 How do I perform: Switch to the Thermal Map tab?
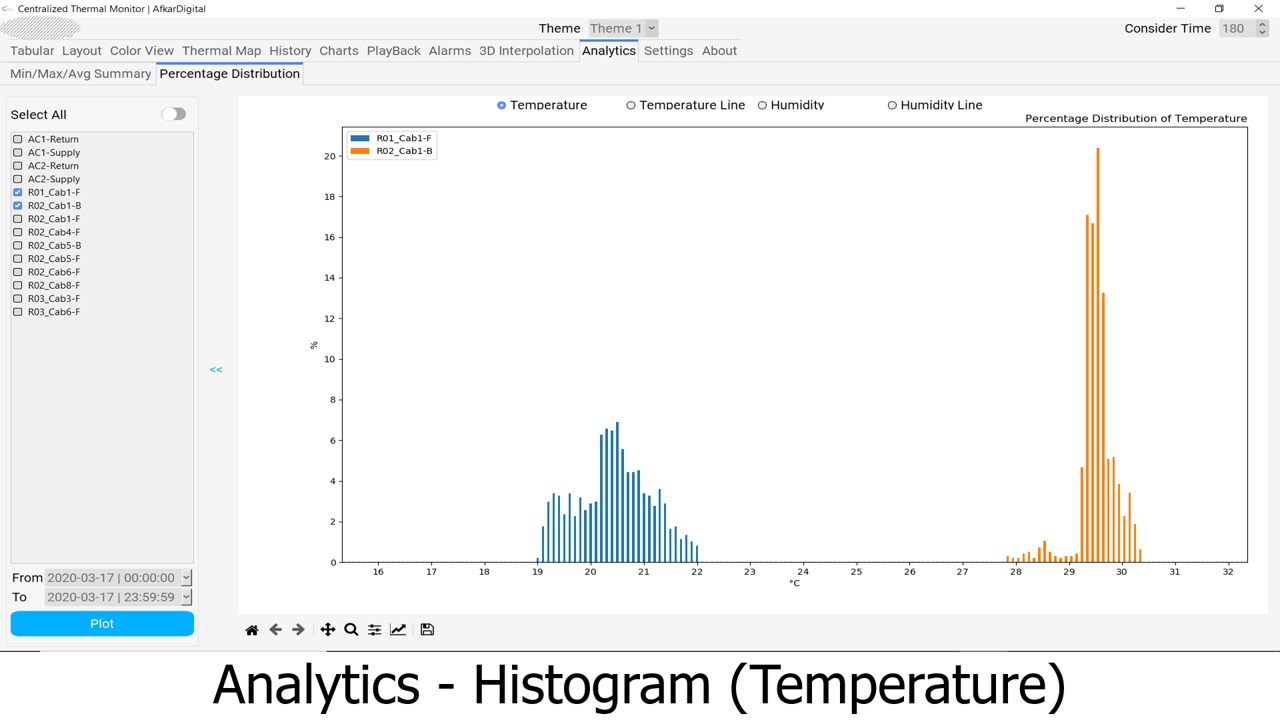pyautogui.click(x=221, y=51)
